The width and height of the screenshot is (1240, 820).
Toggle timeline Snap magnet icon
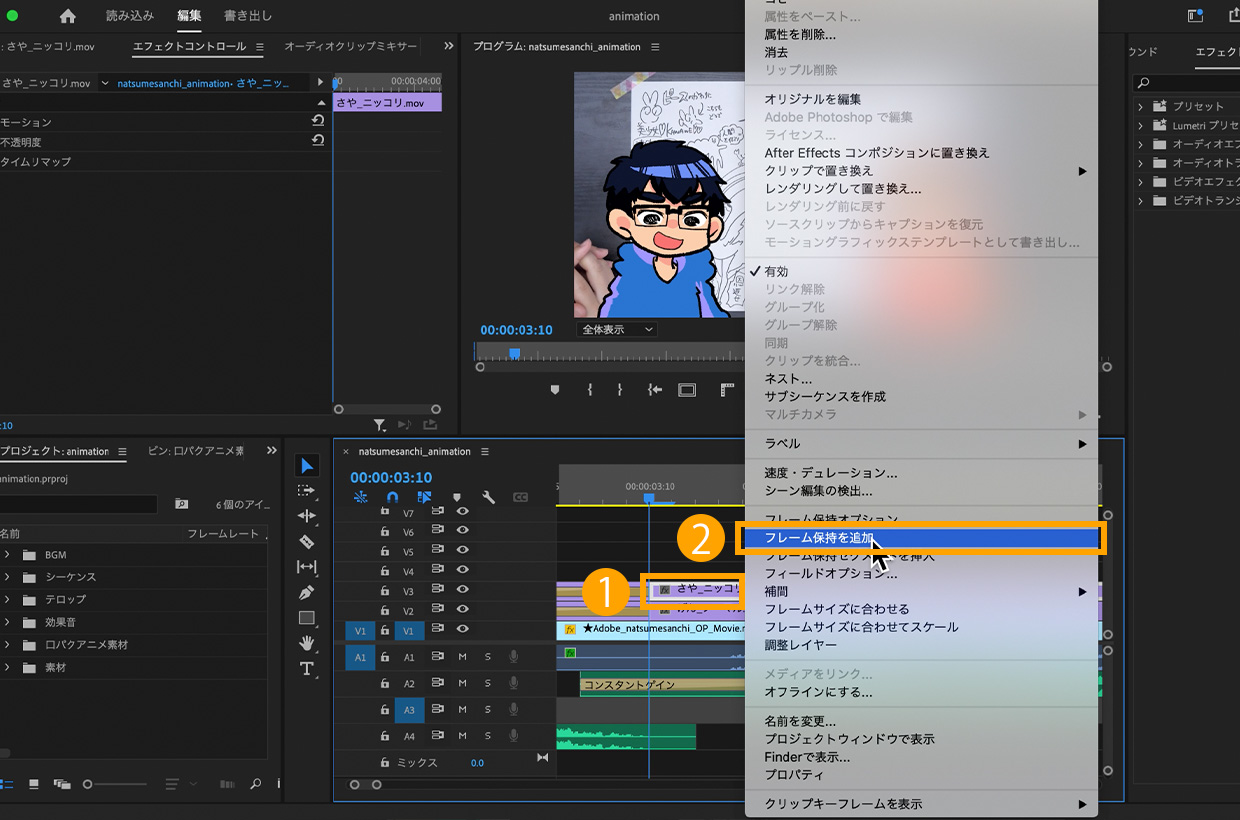(x=392, y=497)
